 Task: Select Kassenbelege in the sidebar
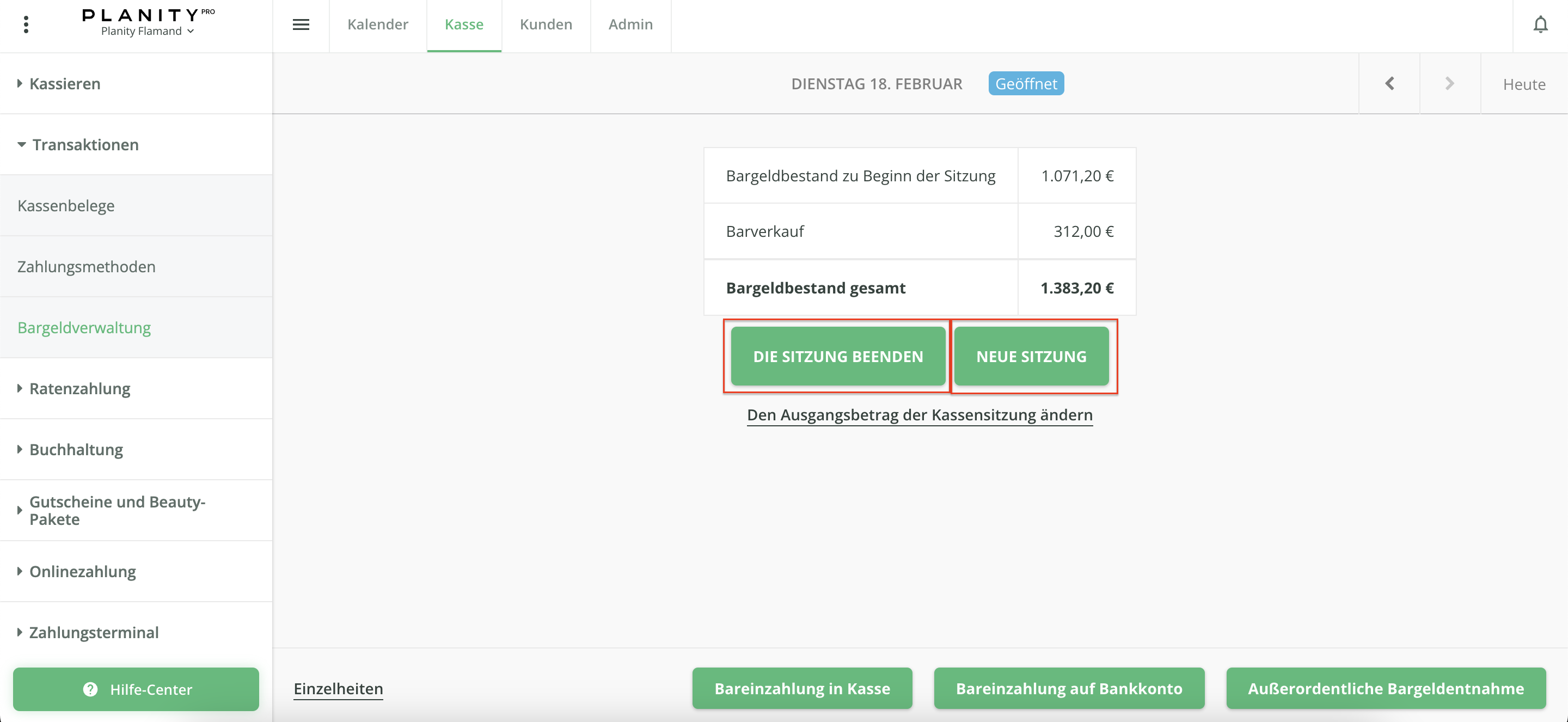(x=66, y=206)
